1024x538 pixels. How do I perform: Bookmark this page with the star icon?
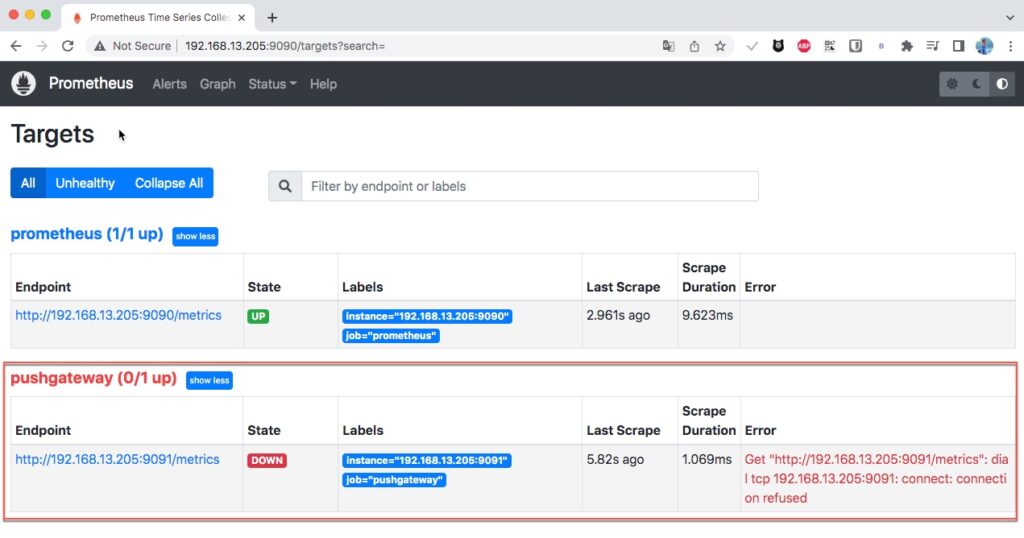click(x=720, y=46)
